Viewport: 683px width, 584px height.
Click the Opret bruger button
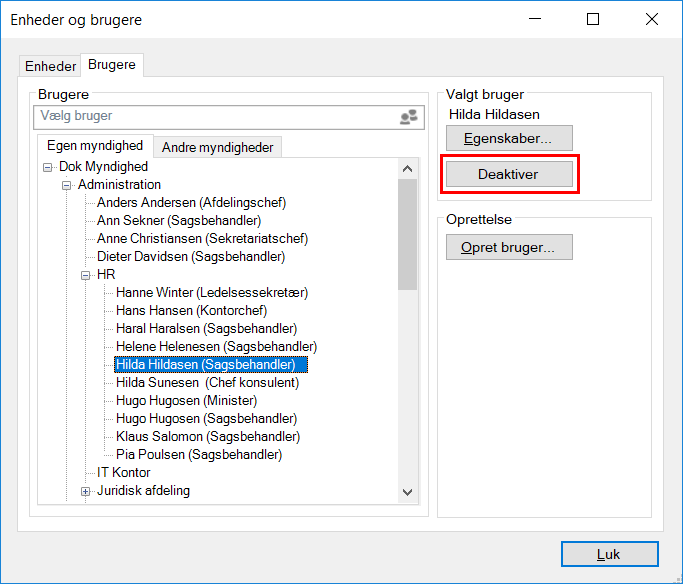click(x=509, y=247)
